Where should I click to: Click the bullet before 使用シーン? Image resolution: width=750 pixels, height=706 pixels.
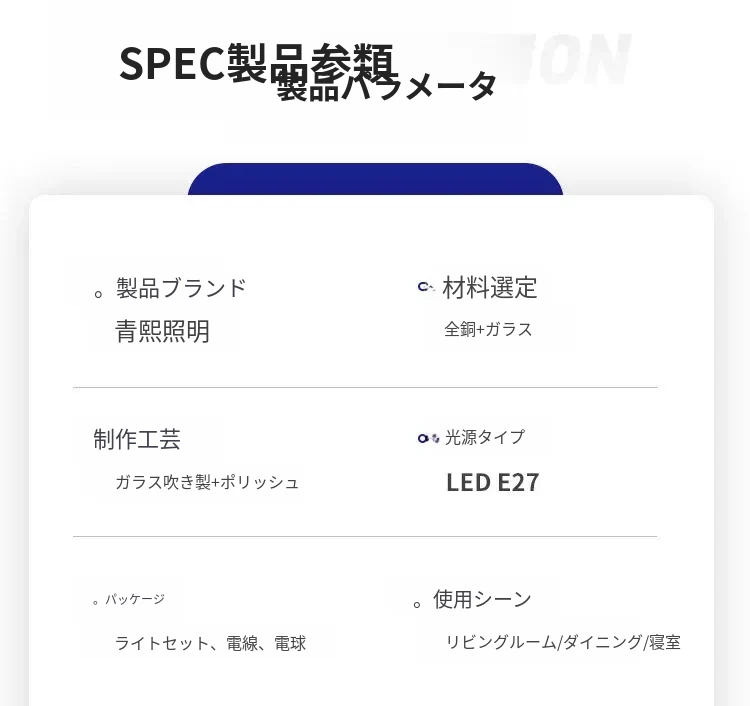point(417,605)
